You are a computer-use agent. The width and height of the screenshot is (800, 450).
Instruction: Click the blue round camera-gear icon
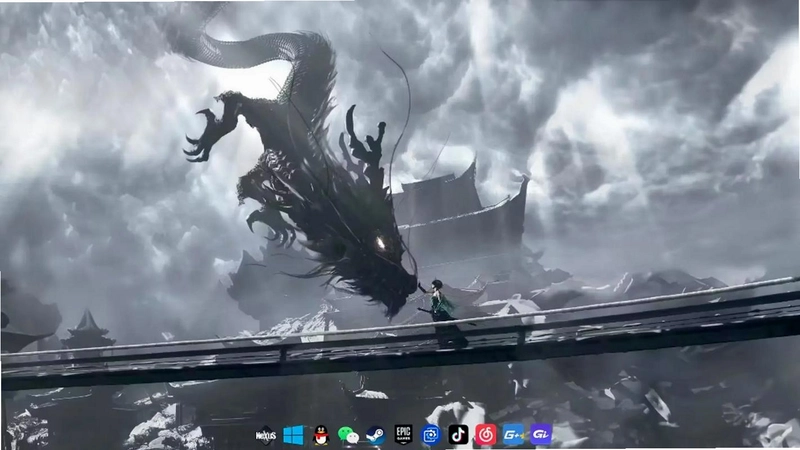431,435
